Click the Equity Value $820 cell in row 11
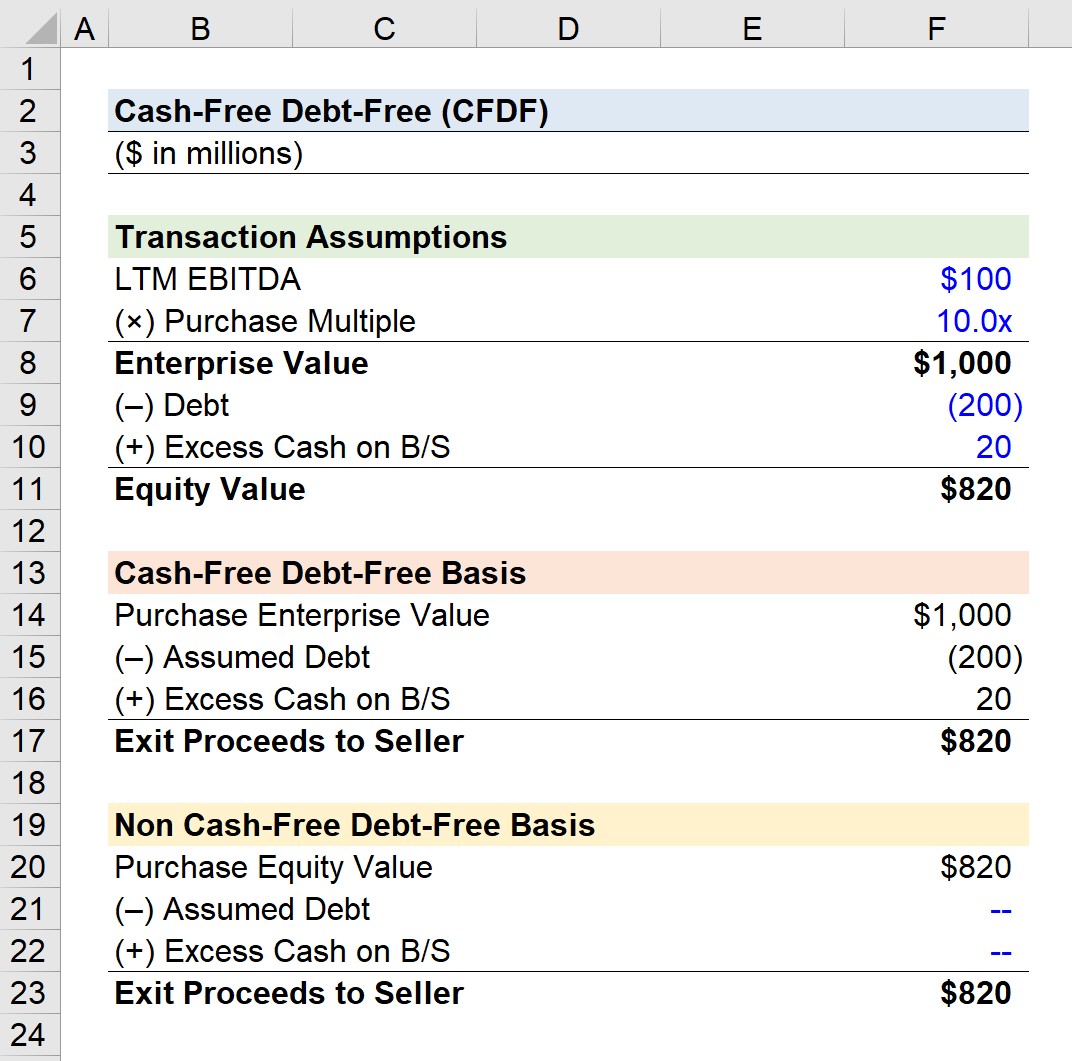1072x1061 pixels. [x=936, y=489]
